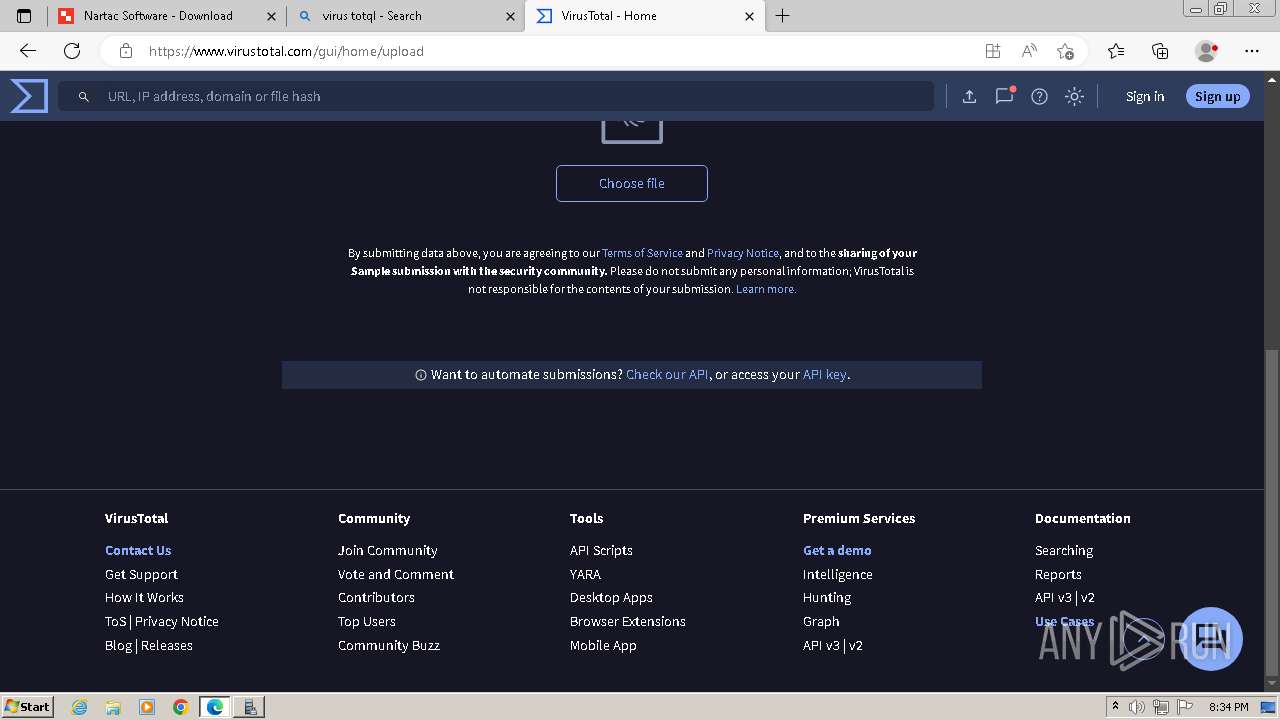The height and width of the screenshot is (720, 1280).
Task: Open Mobile App link
Action: 603,645
